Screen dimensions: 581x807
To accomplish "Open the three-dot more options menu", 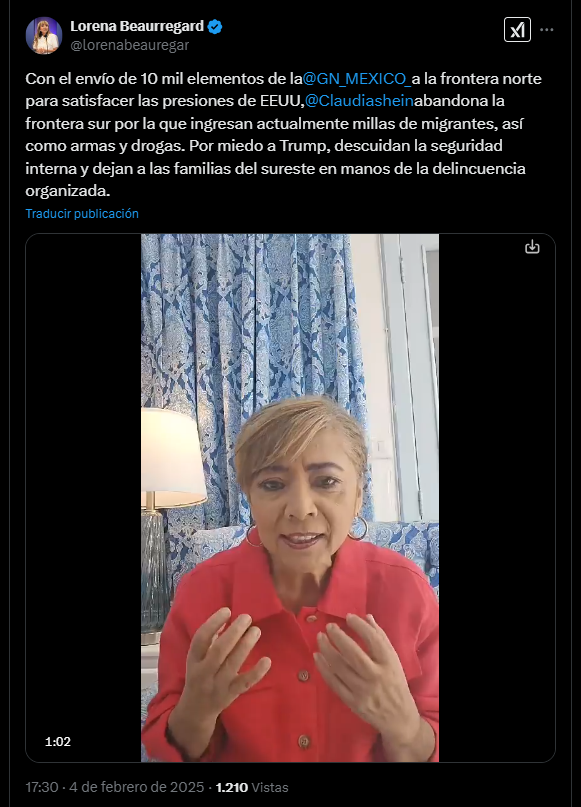I will [547, 30].
